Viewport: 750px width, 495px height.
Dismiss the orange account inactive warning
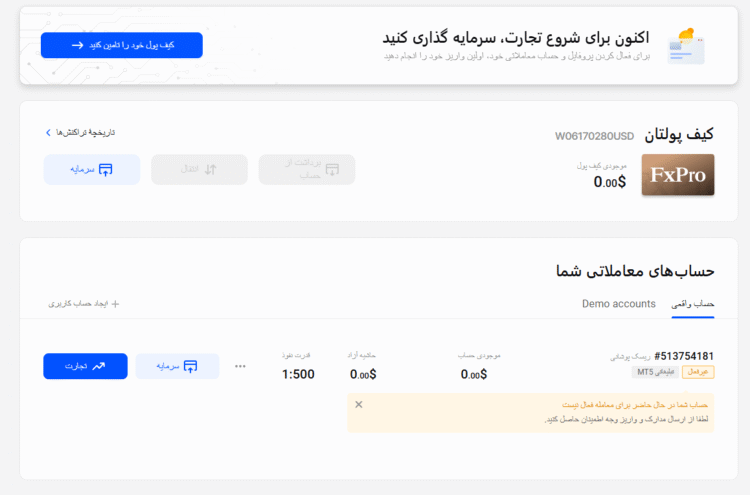pos(359,405)
